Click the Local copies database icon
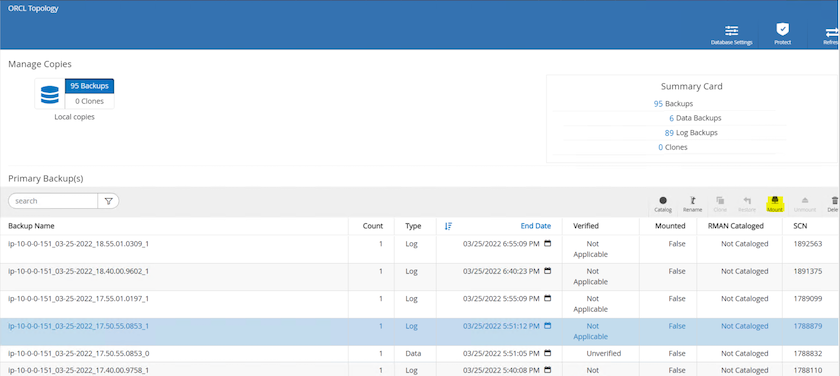This screenshot has height=376, width=840. click(x=50, y=94)
